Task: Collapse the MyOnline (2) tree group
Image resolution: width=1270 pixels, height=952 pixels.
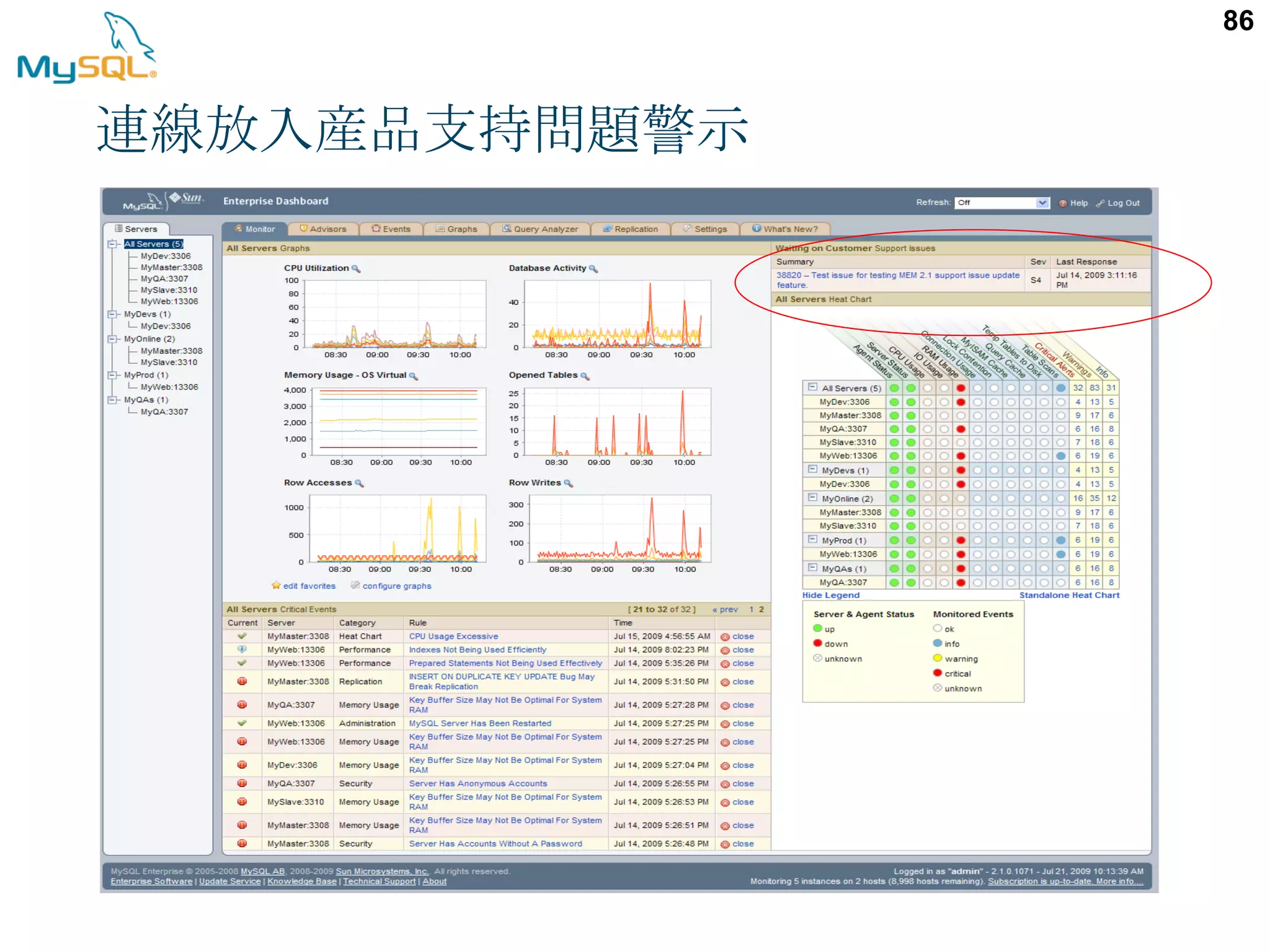Action: 112,339
